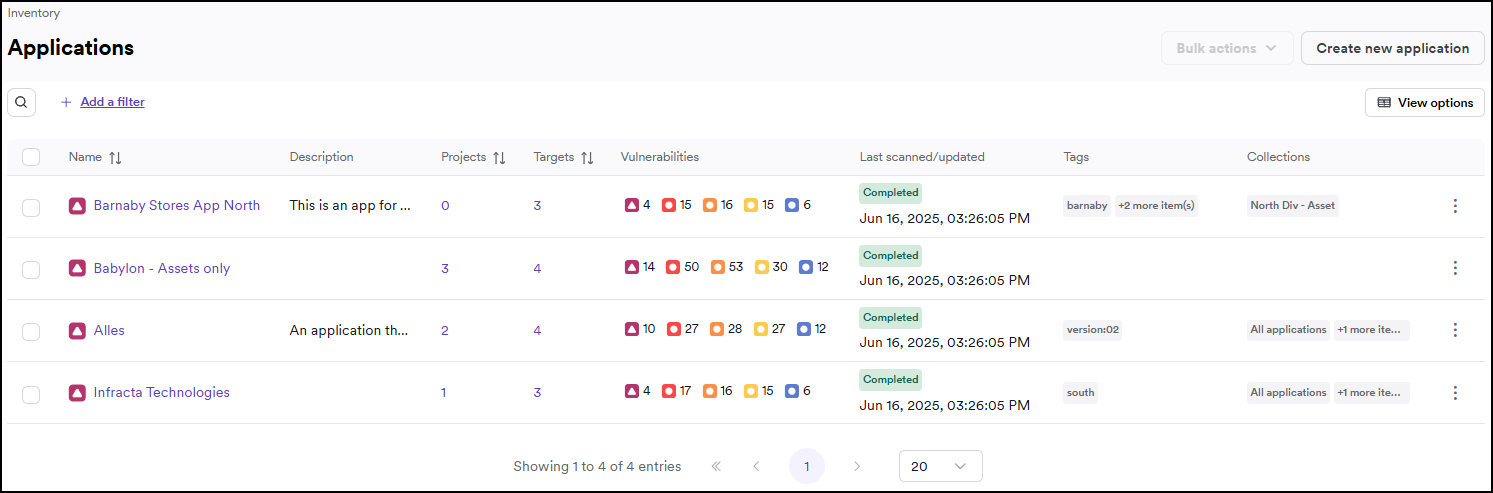Image resolution: width=1493 pixels, height=493 pixels.
Task: Select page 1 in pagination
Action: click(807, 466)
